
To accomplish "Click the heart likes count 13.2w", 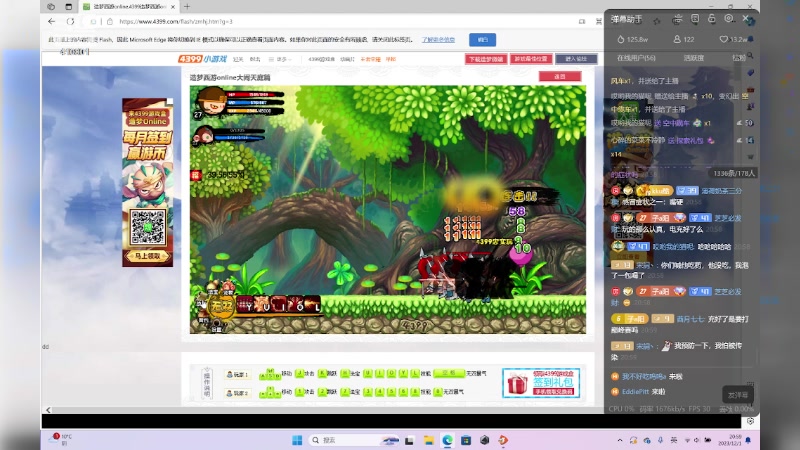I will [733, 39].
